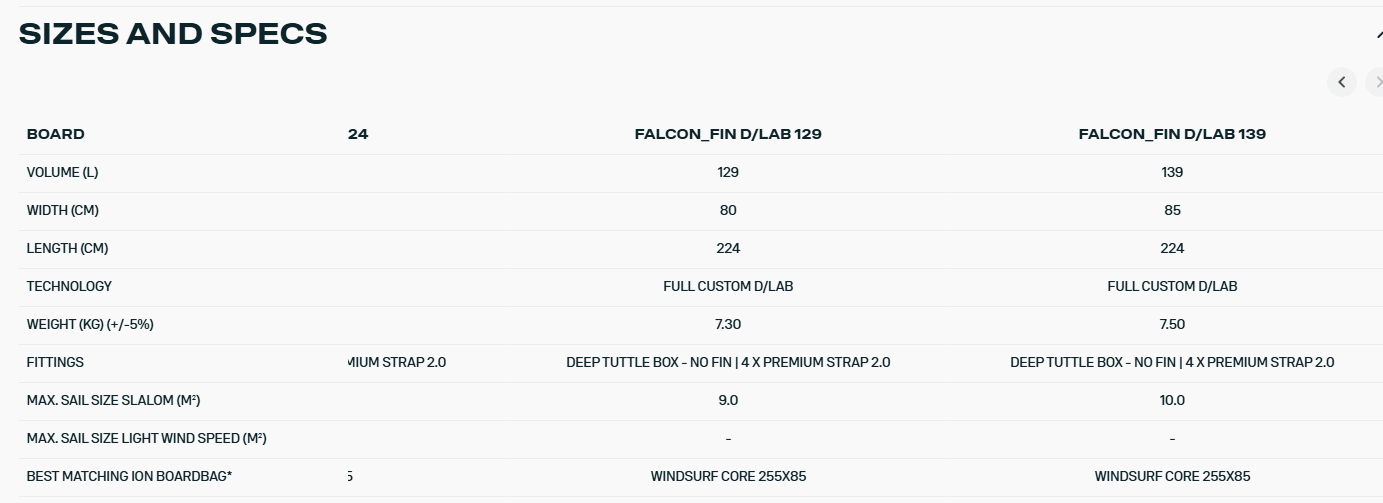Click the TECHNOLOGY row label
The width and height of the screenshot is (1383, 503).
coord(69,286)
